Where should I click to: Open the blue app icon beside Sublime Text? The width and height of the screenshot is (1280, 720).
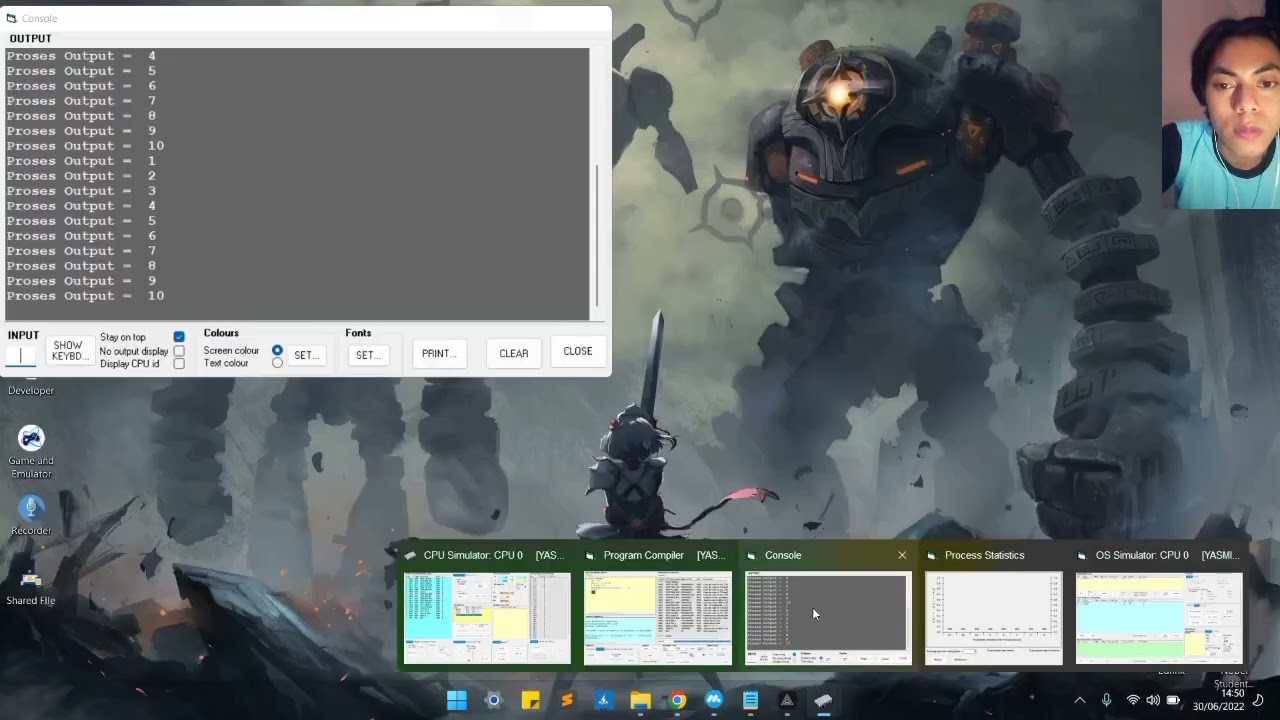tap(604, 700)
